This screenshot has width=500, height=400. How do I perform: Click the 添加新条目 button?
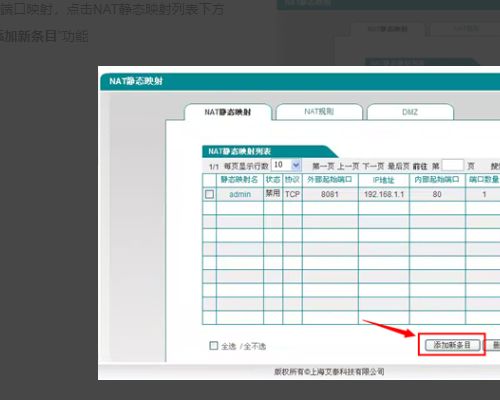(x=452, y=345)
